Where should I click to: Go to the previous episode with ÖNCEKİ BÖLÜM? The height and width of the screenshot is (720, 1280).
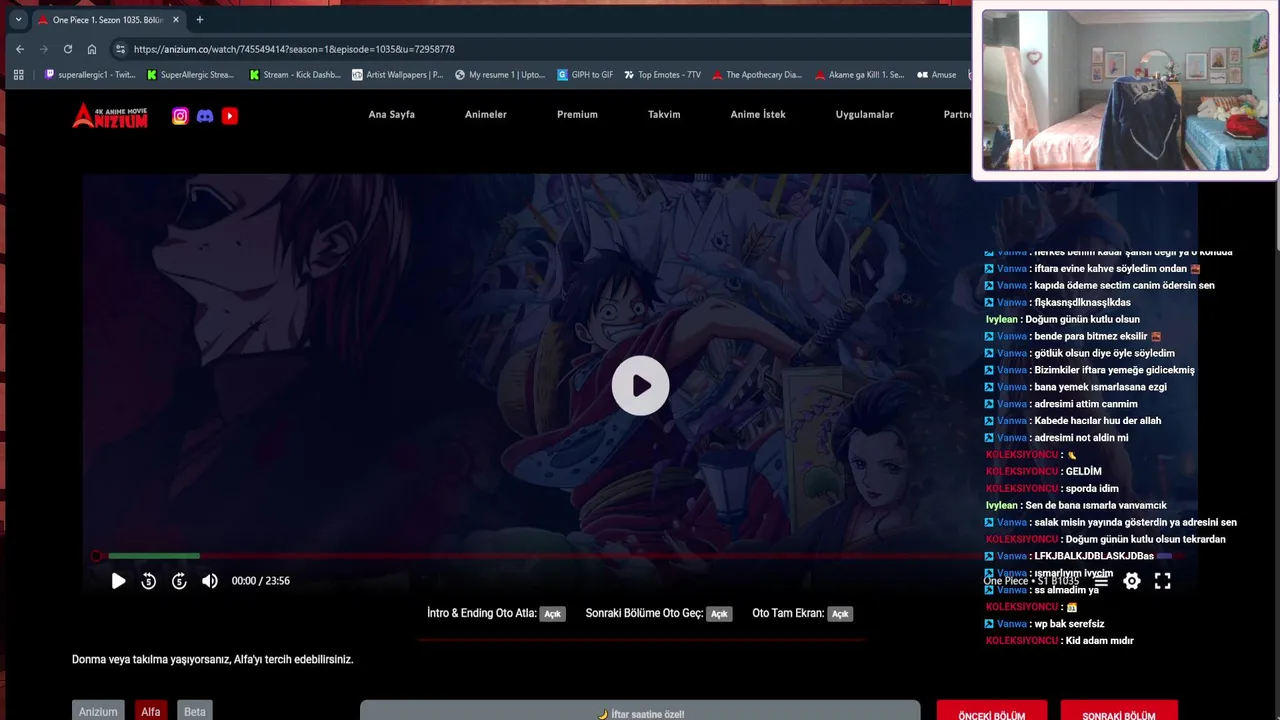[992, 712]
